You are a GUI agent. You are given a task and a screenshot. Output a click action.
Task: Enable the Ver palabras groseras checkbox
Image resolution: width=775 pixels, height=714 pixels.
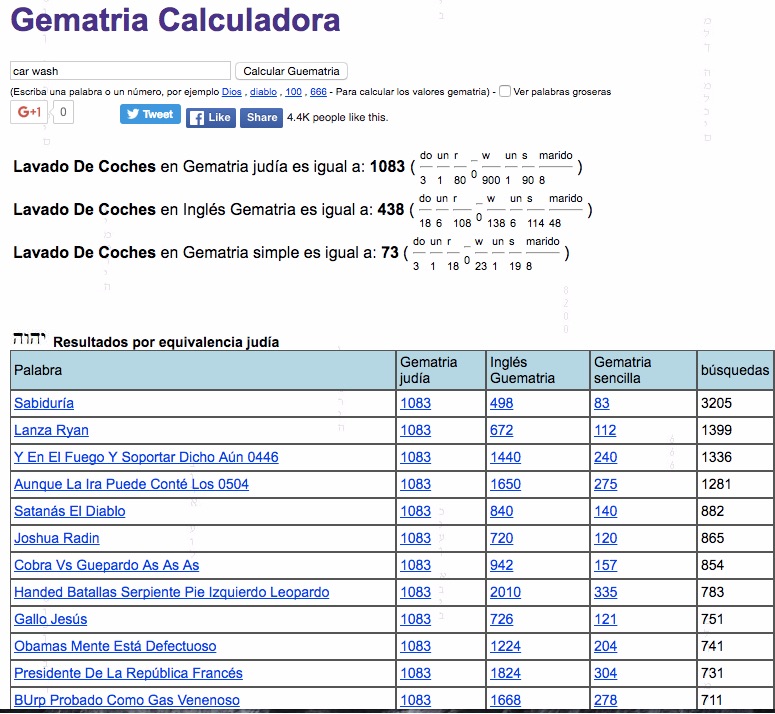(x=505, y=91)
